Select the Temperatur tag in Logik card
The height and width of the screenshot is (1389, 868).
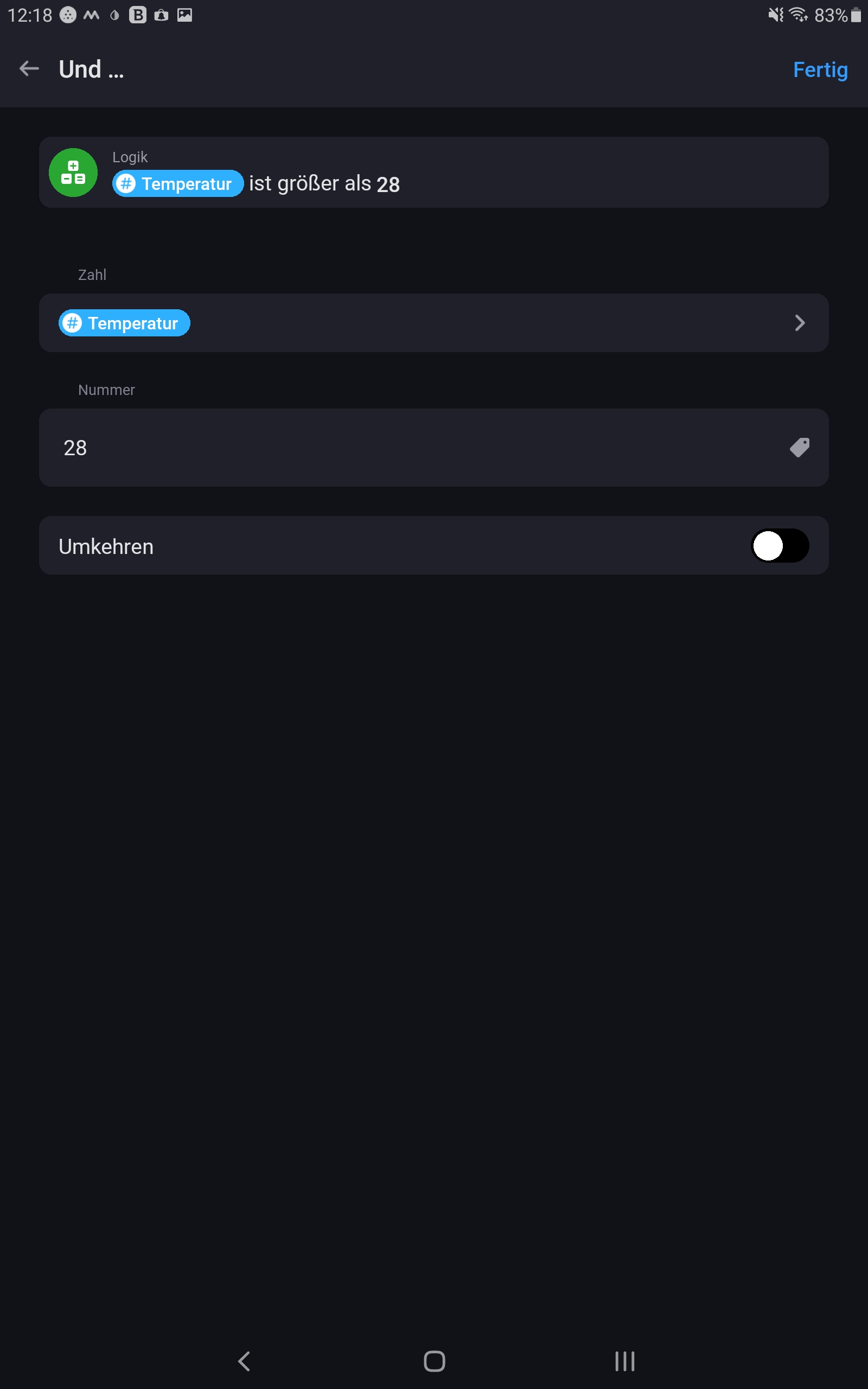[x=177, y=184]
